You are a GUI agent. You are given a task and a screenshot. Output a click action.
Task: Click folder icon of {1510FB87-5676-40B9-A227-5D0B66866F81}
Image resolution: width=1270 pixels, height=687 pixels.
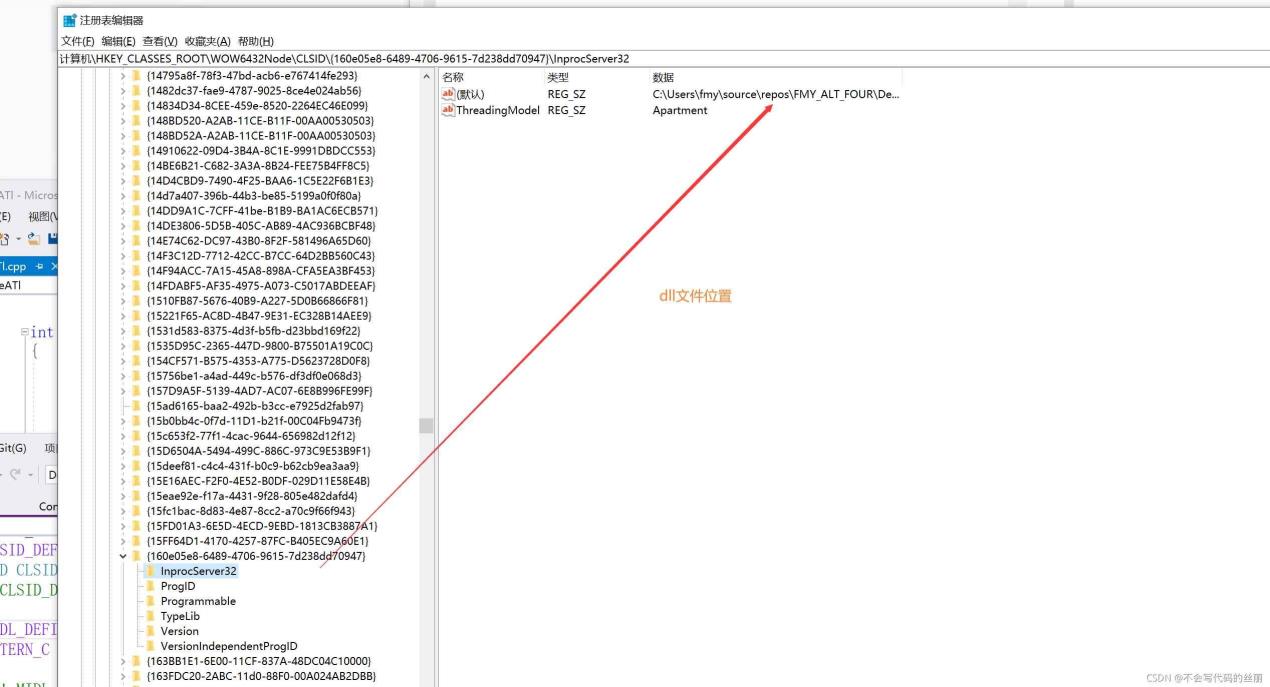coord(137,301)
